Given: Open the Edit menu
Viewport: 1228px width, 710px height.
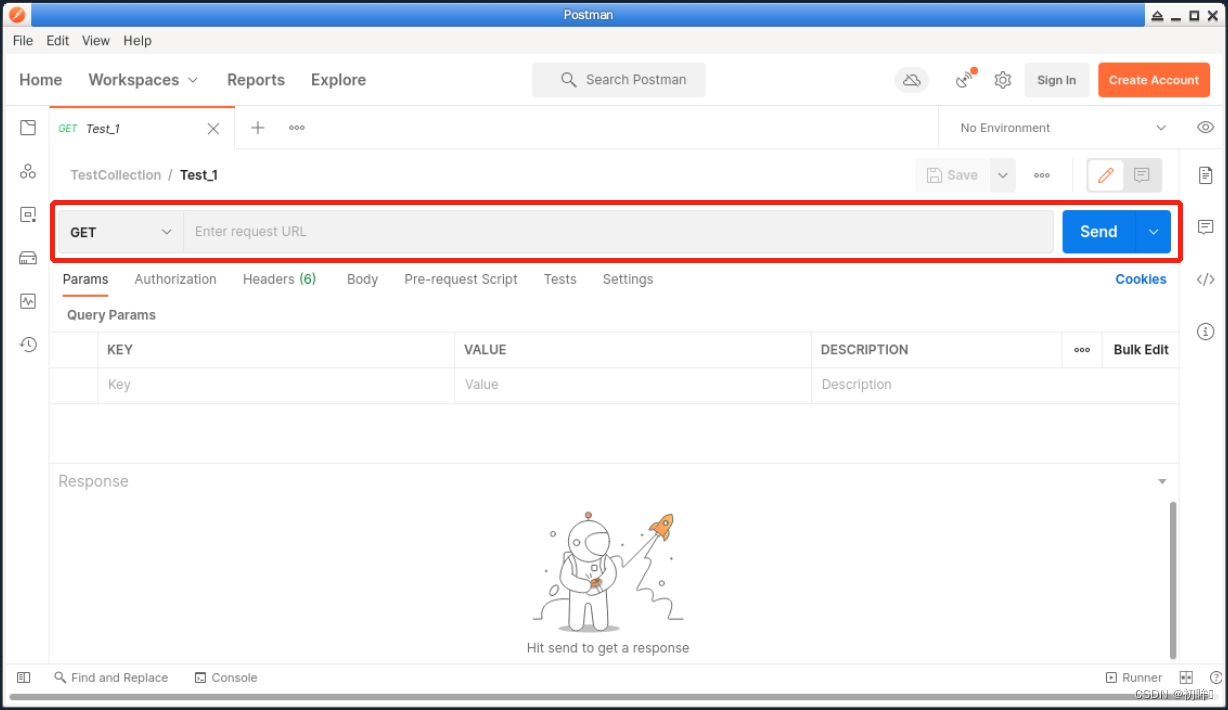Looking at the screenshot, I should point(58,41).
